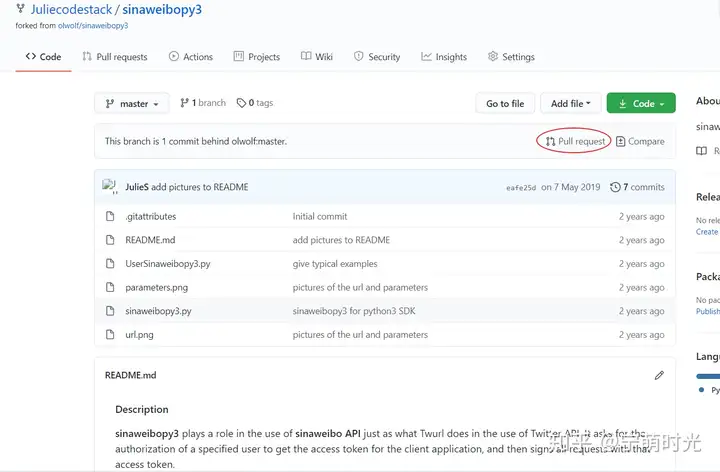Click the circled Pull request link
This screenshot has width=720, height=472.
[x=575, y=141]
